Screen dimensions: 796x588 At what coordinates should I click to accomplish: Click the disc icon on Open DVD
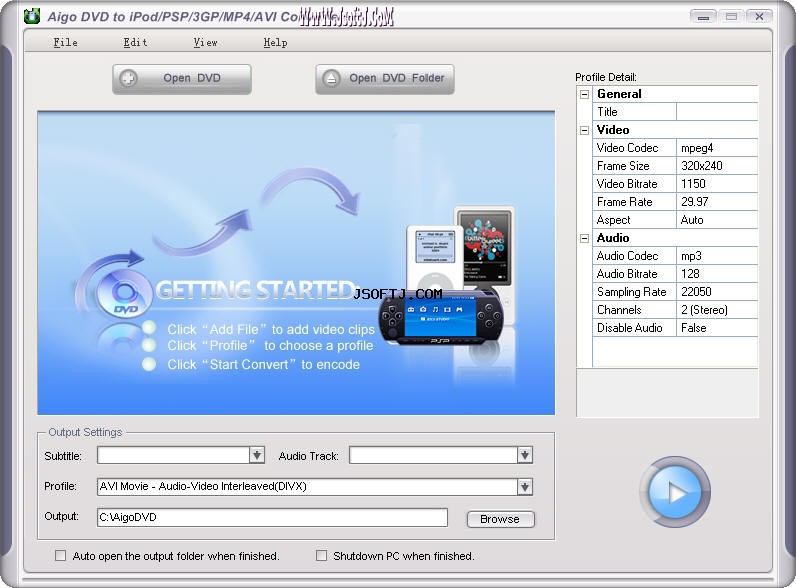pos(128,79)
